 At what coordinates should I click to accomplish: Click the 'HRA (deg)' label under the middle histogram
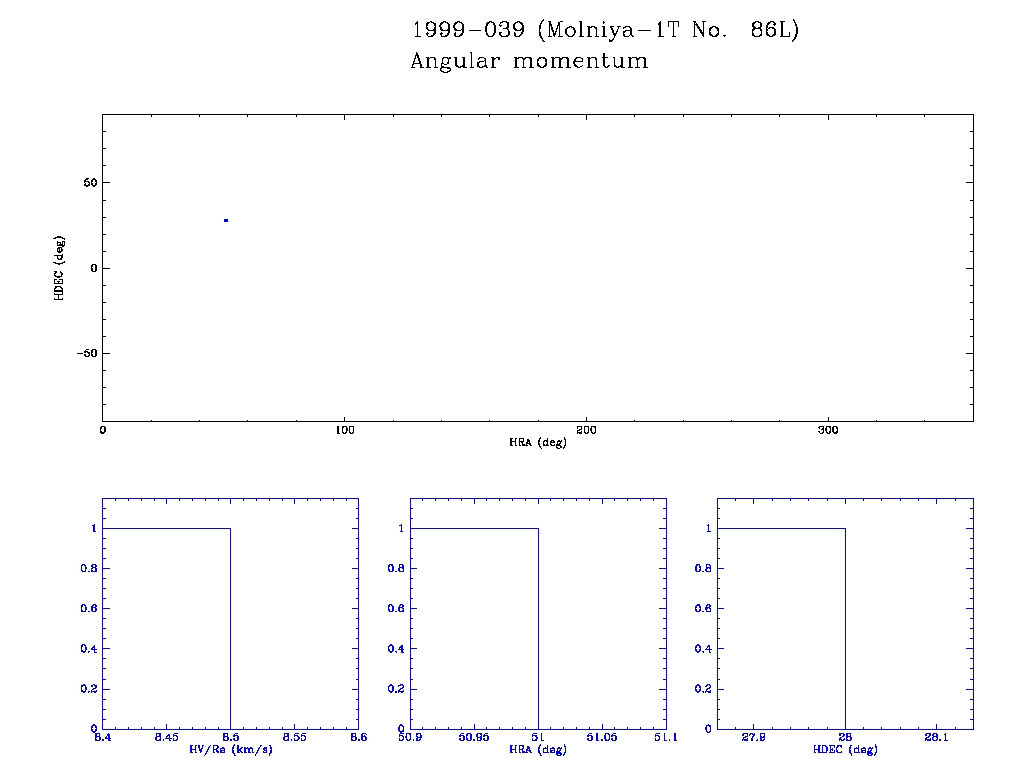coord(538,749)
